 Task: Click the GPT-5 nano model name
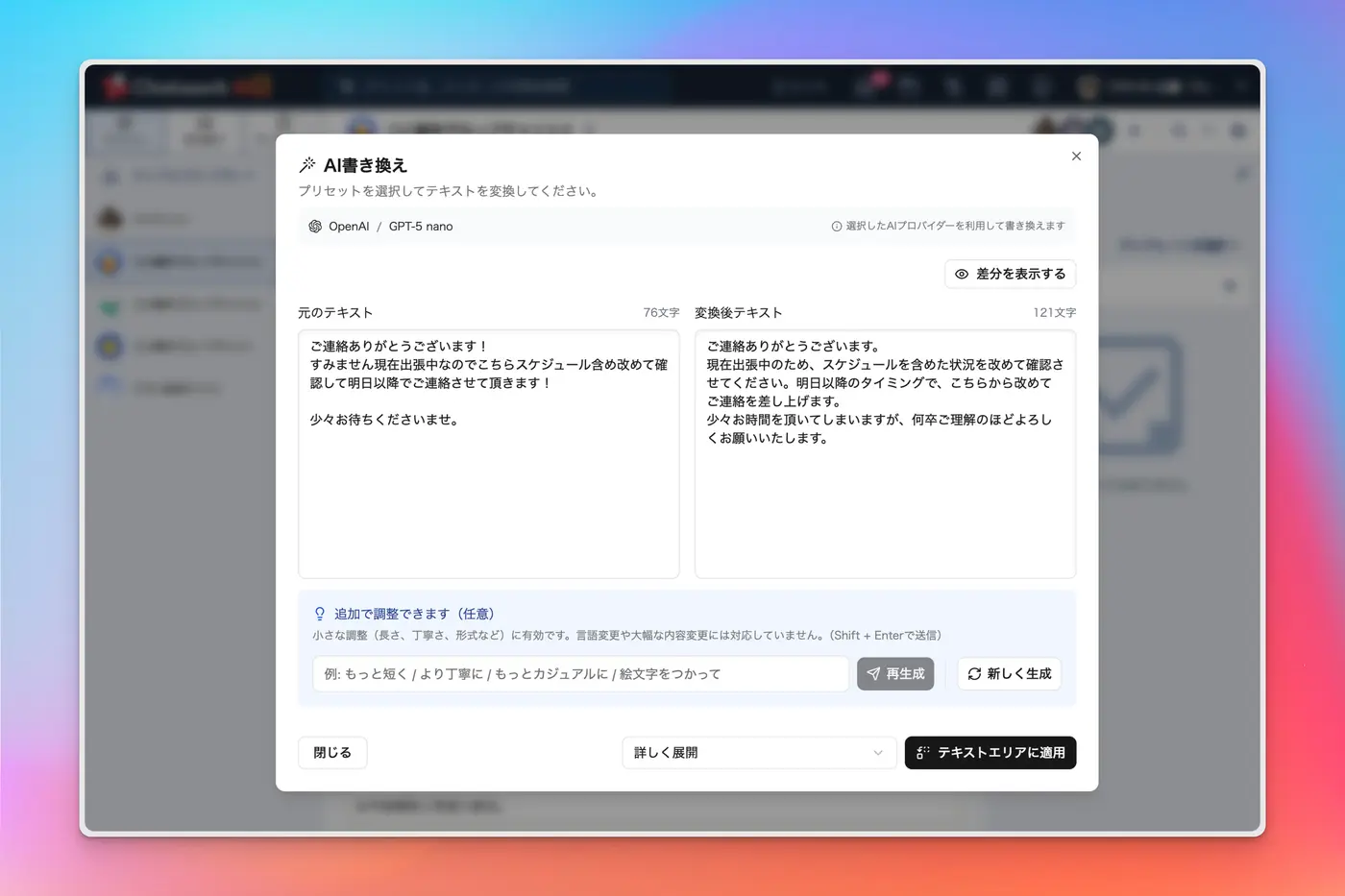coord(421,227)
